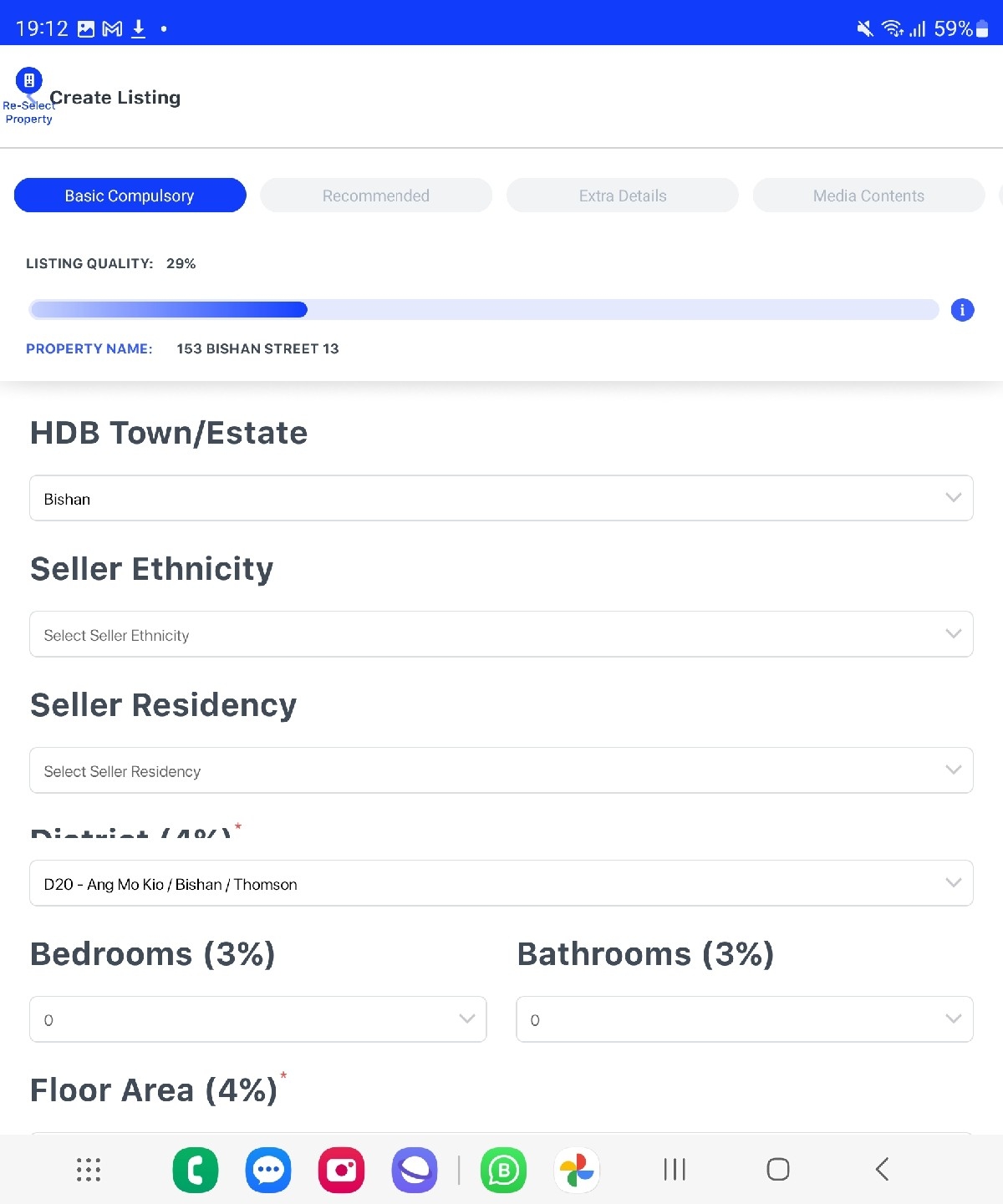Open Samsung Internet browser icon
The image size is (1003, 1204).
point(415,1170)
